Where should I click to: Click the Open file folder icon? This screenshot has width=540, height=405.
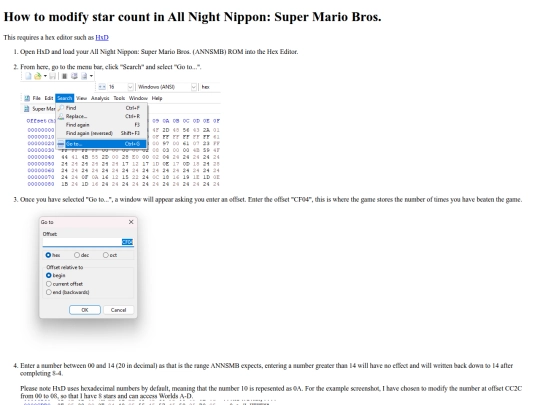point(38,76)
